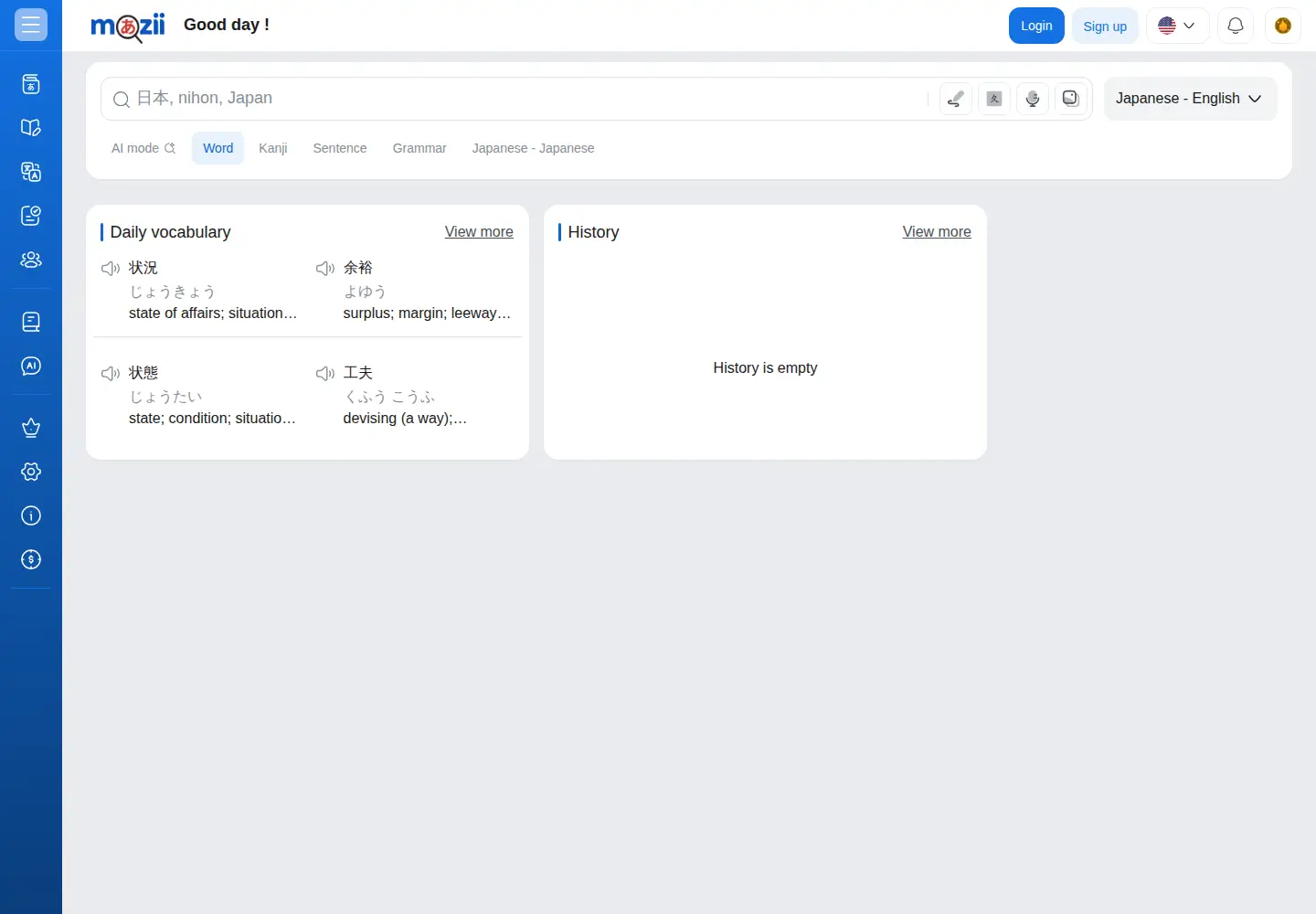Click the Mazii logo
Image resolution: width=1316 pixels, height=914 pixels.
(128, 26)
